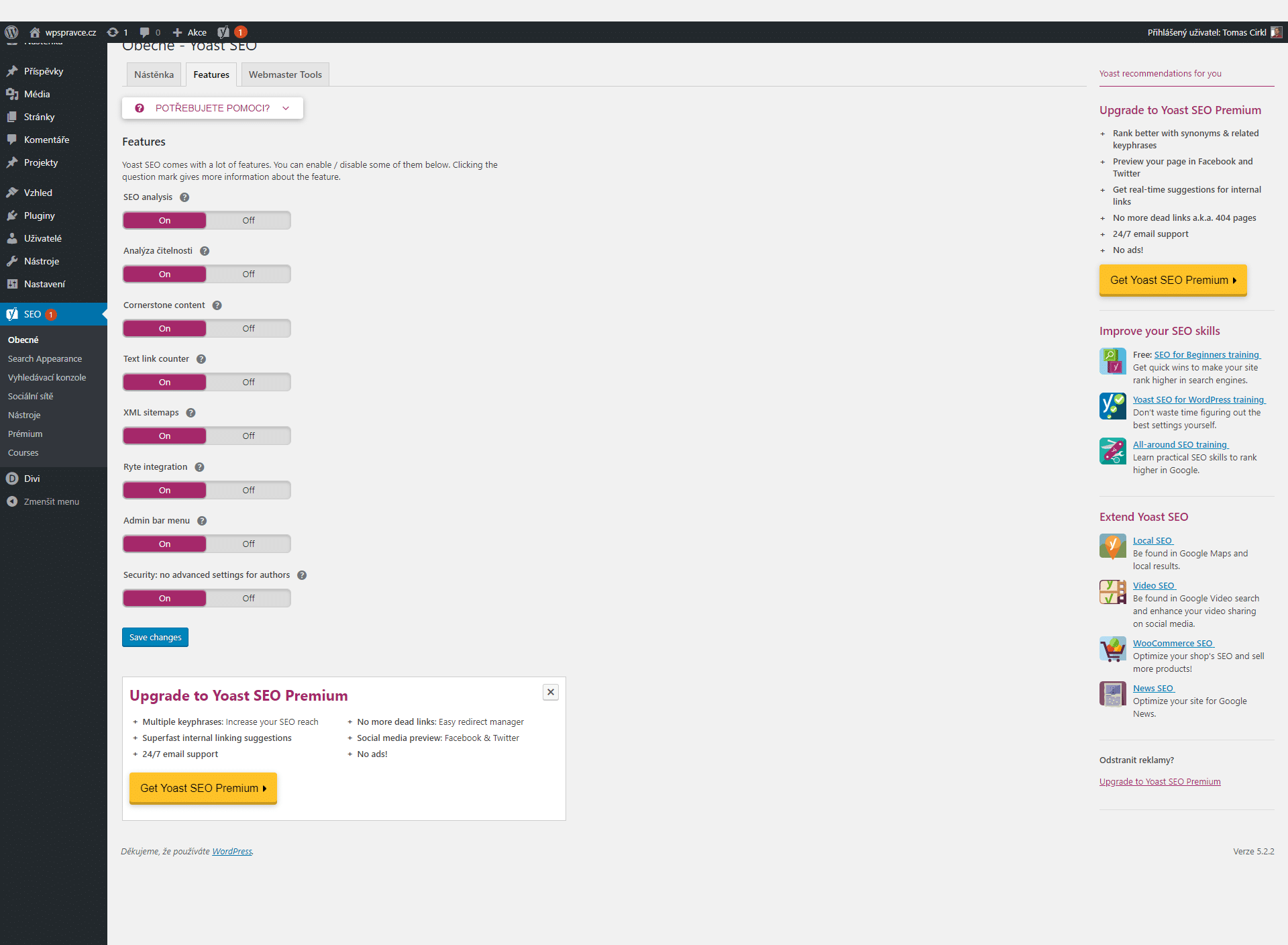Open the WooCommerce SEO link
This screenshot has height=945, width=1288.
(1173, 643)
